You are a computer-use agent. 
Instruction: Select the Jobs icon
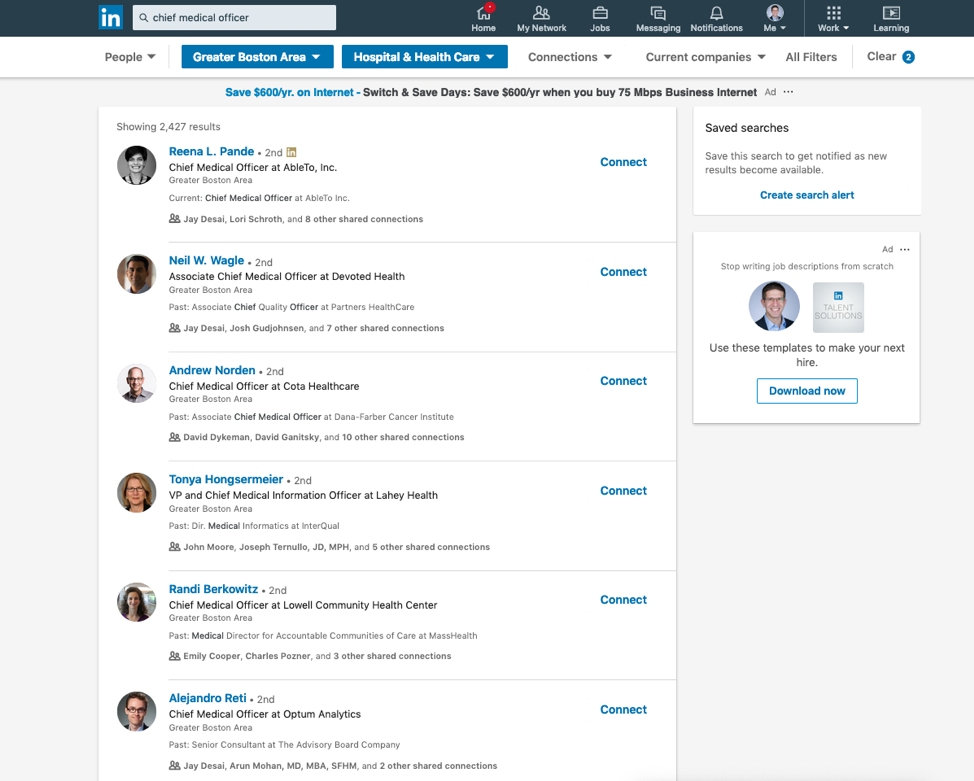[599, 18]
